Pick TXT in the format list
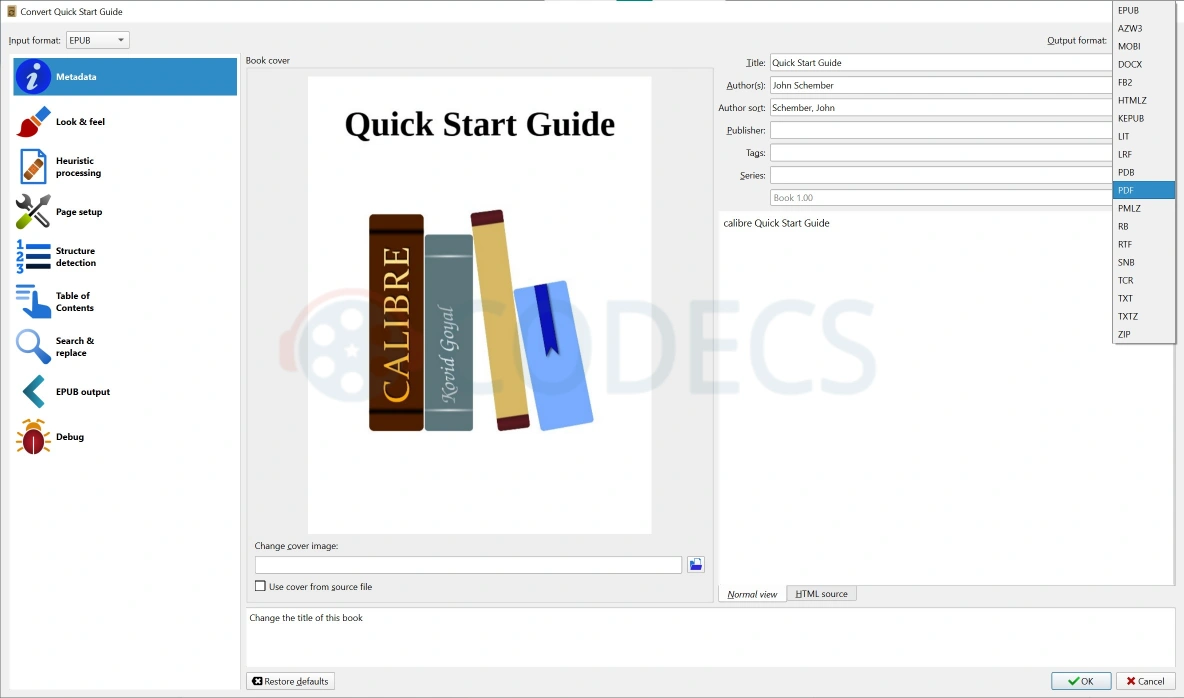1184x698 pixels. coord(1143,298)
